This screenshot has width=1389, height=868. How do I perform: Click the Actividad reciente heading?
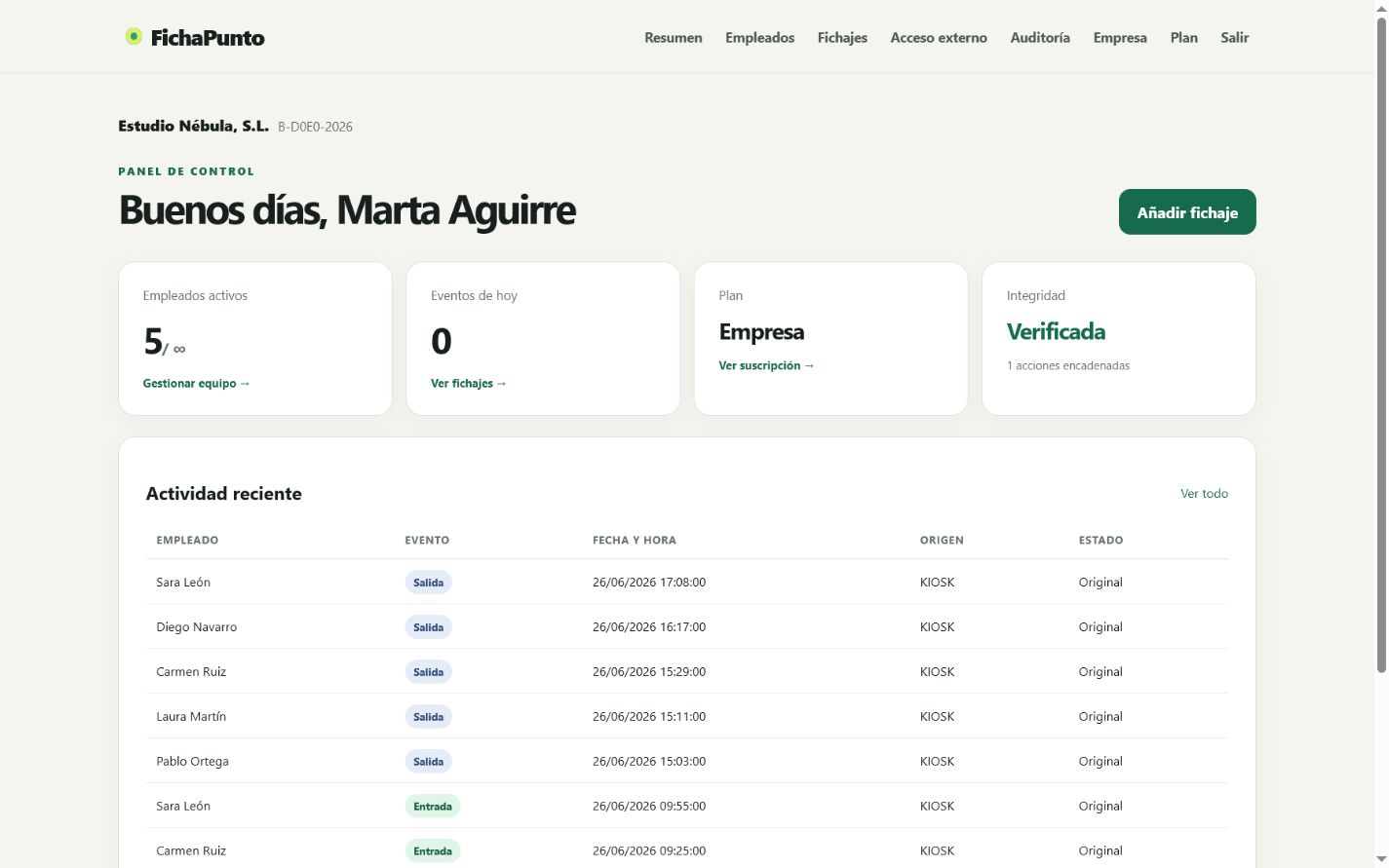click(x=224, y=494)
